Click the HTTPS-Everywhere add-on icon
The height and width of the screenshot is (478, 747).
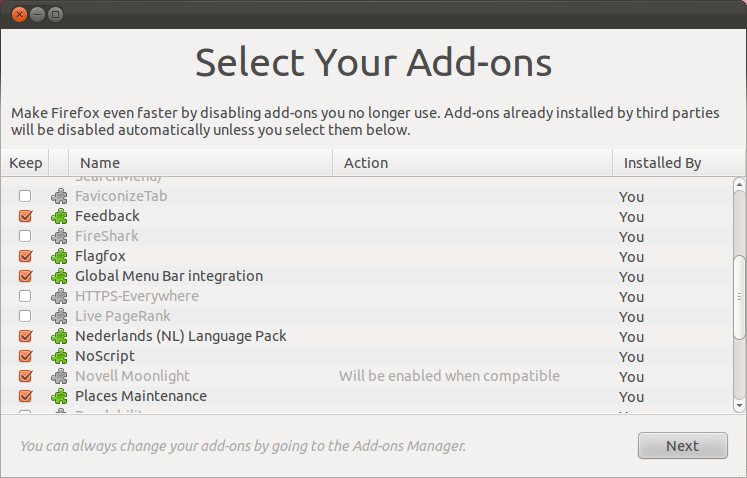(x=59, y=296)
